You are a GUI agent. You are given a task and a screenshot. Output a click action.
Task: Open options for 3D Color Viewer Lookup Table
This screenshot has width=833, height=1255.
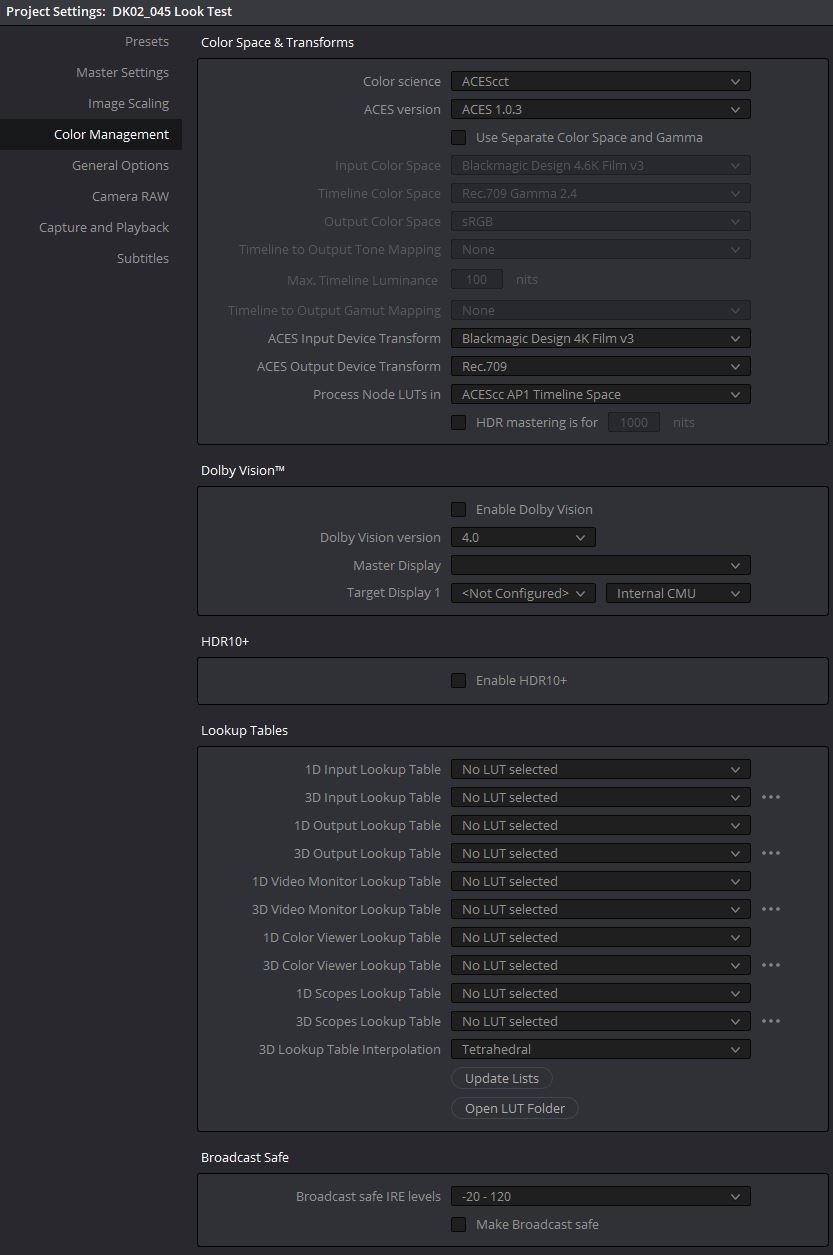[770, 965]
